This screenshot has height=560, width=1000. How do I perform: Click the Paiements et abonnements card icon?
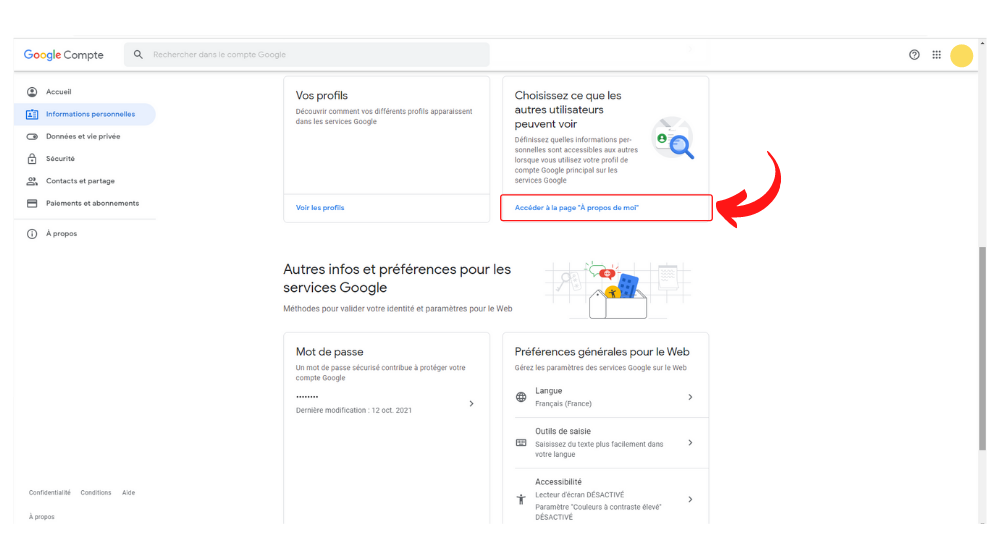coord(32,203)
